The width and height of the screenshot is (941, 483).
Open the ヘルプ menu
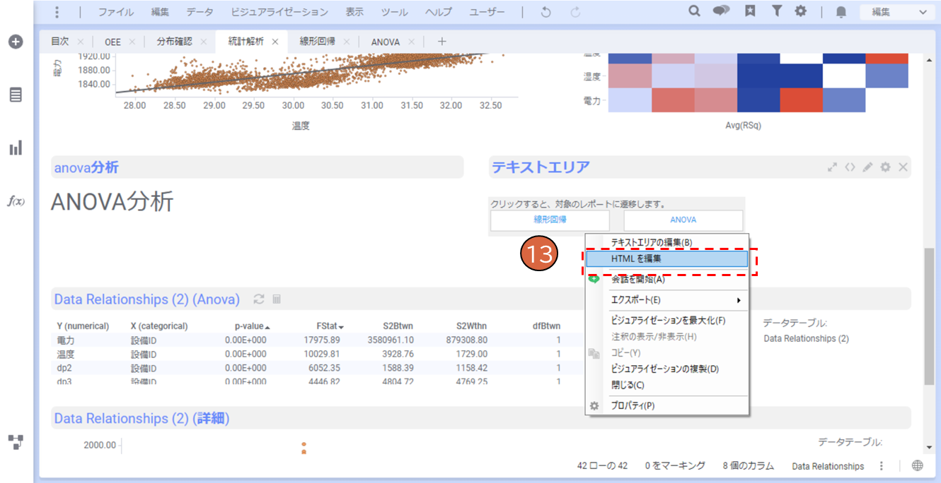point(438,12)
